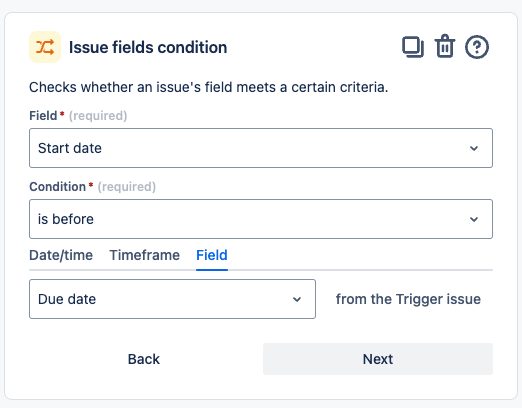Click the 'from the Trigger issue' text
This screenshot has height=408, width=522.
(x=408, y=299)
